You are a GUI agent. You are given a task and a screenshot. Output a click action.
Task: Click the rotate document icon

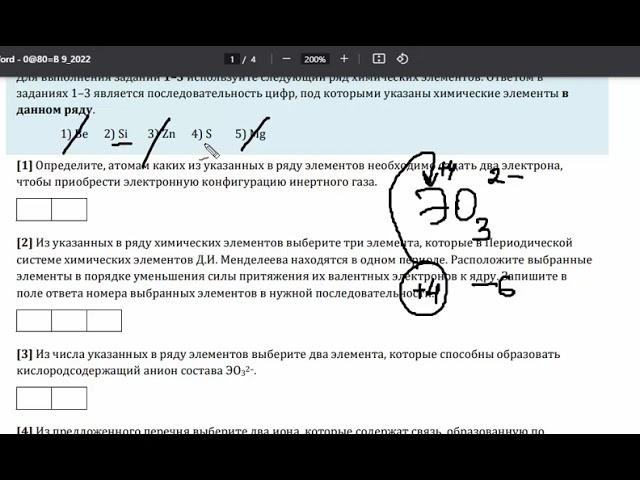(402, 59)
